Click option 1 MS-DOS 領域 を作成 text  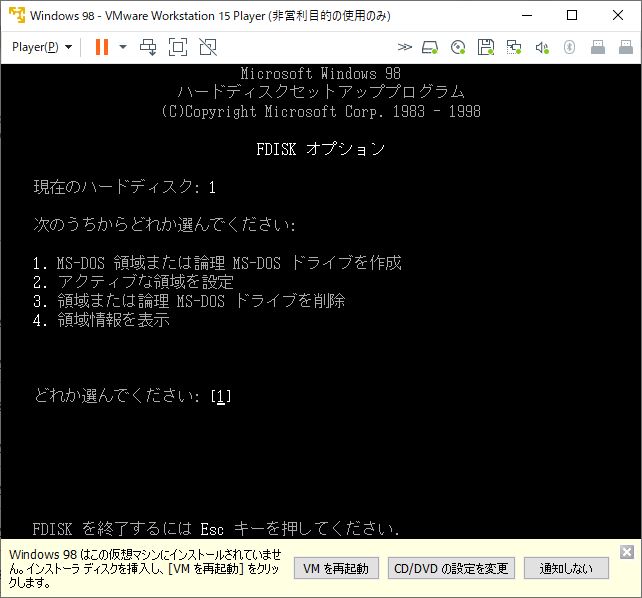[x=217, y=263]
